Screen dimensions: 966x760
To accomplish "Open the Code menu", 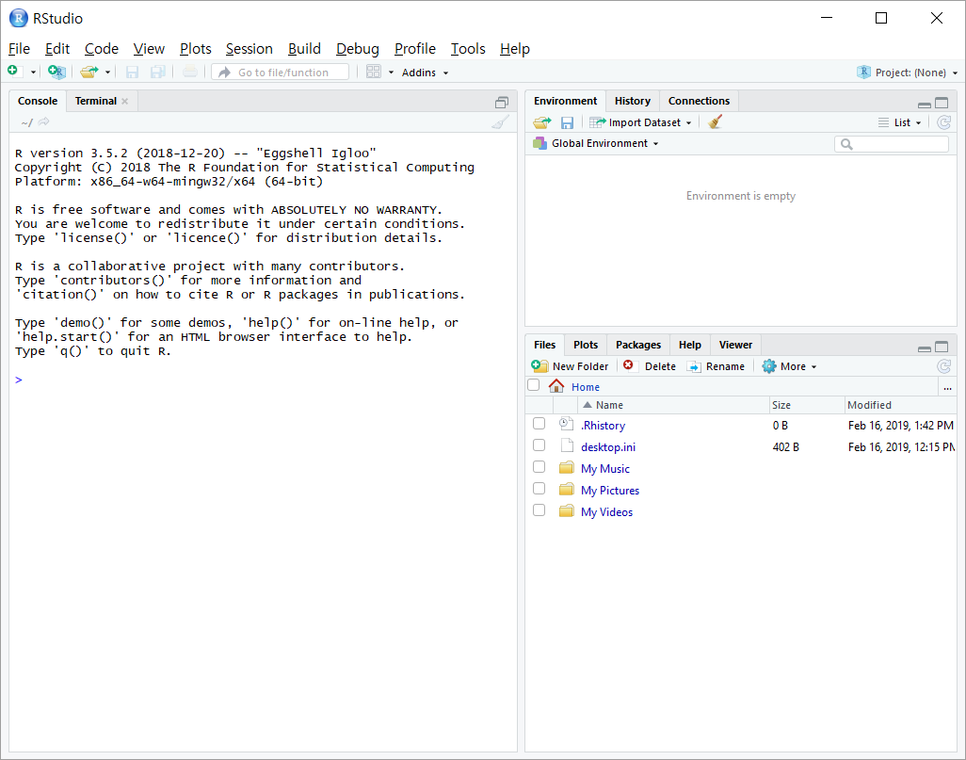I will click(x=101, y=49).
